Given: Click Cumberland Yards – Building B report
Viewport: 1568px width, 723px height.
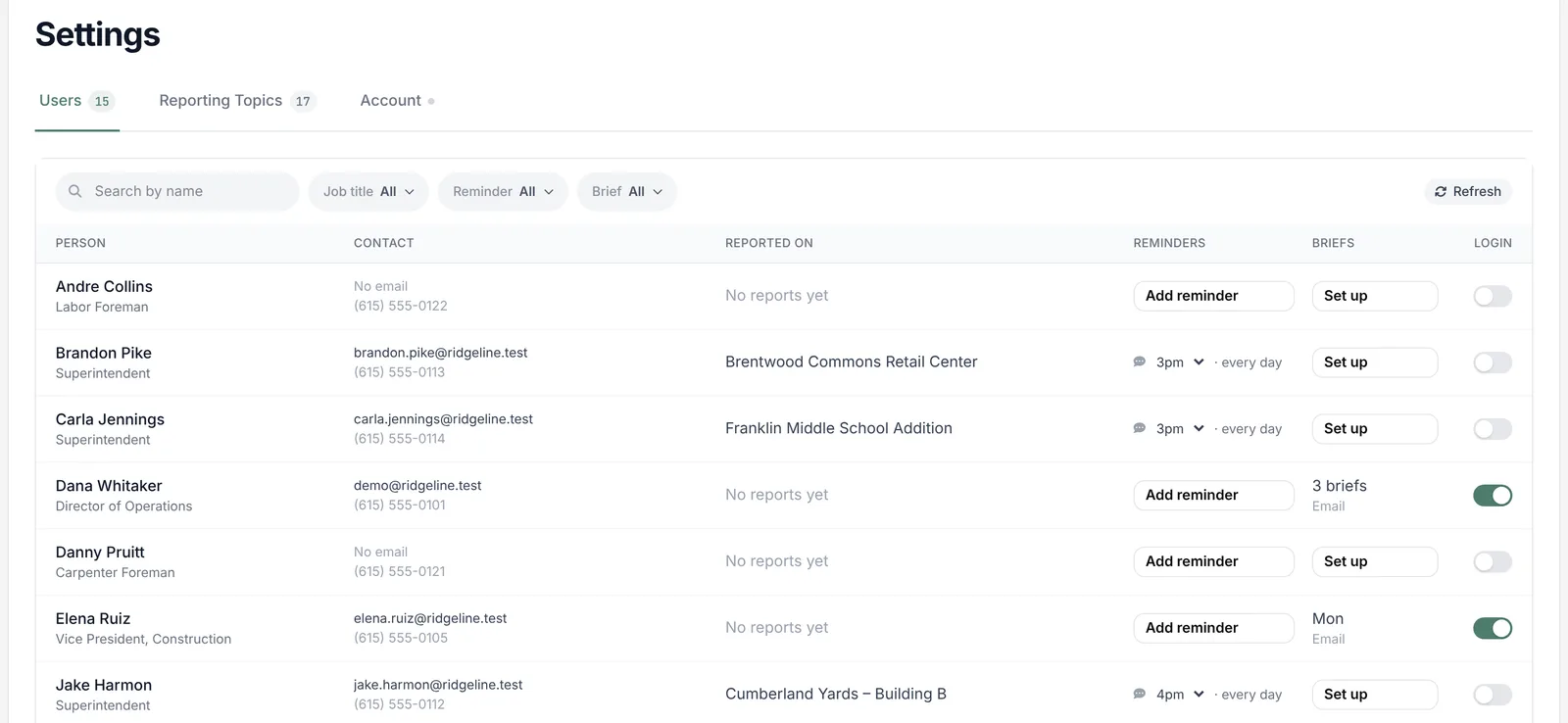Looking at the screenshot, I should [836, 694].
